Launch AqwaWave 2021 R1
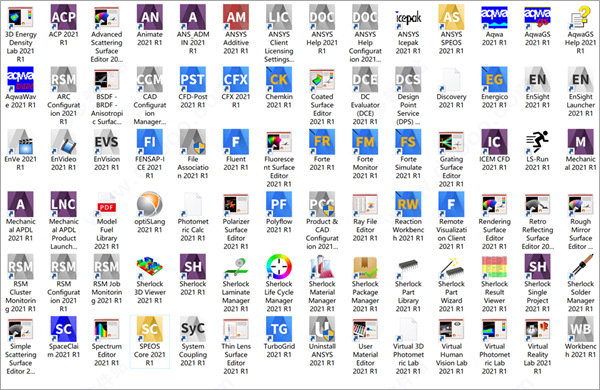The width and height of the screenshot is (600, 390). click(x=20, y=80)
